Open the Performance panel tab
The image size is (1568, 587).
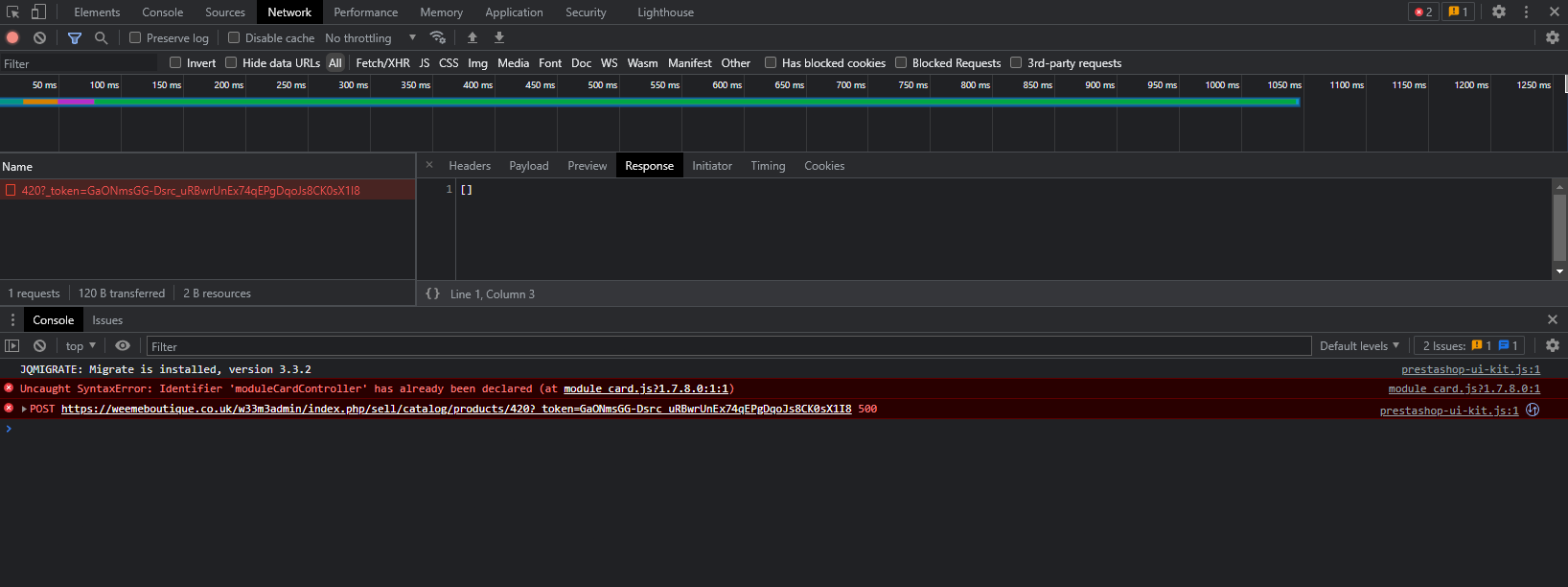[365, 12]
